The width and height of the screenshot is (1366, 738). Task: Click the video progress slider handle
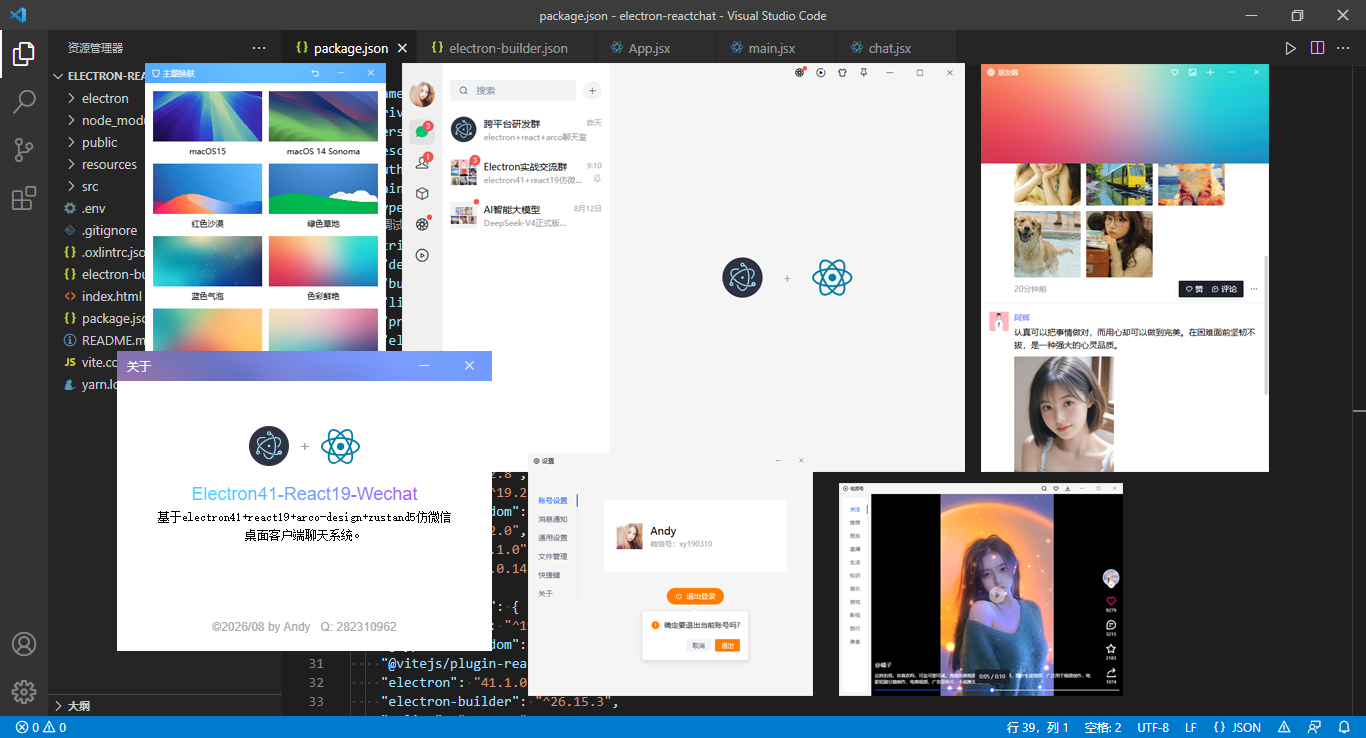coord(992,689)
